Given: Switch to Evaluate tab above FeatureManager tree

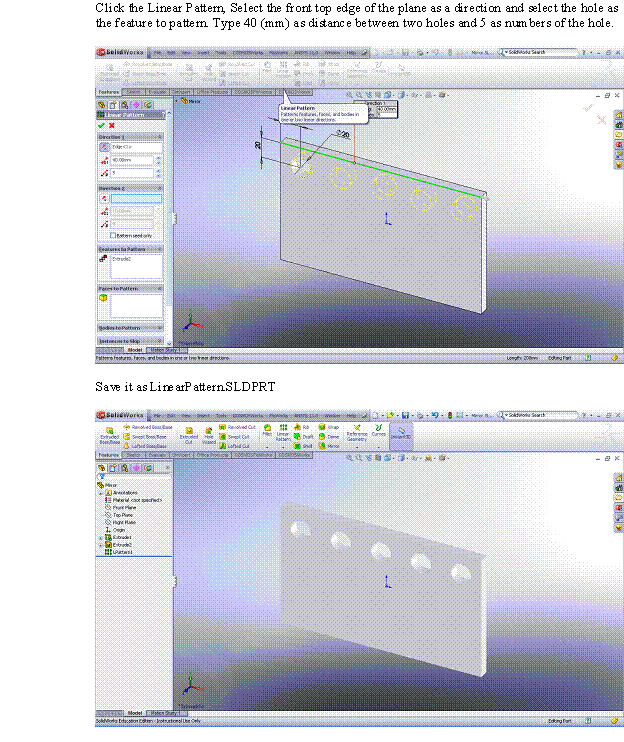Looking at the screenshot, I should point(157,455).
